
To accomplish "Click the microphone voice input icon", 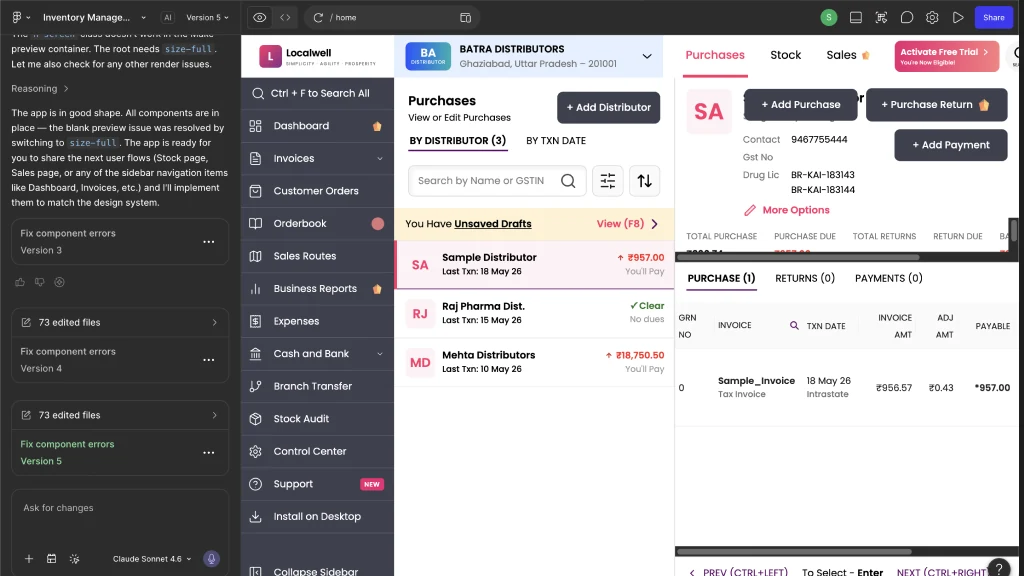I will (211, 559).
